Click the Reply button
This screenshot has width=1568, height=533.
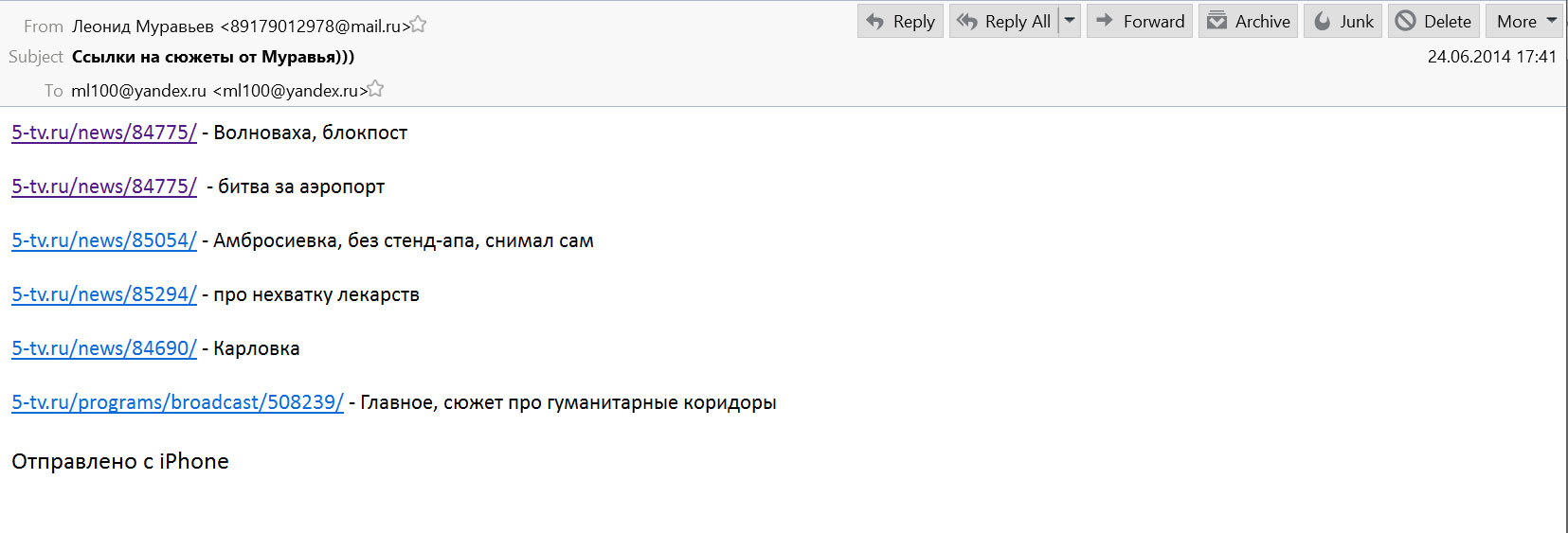coord(900,21)
